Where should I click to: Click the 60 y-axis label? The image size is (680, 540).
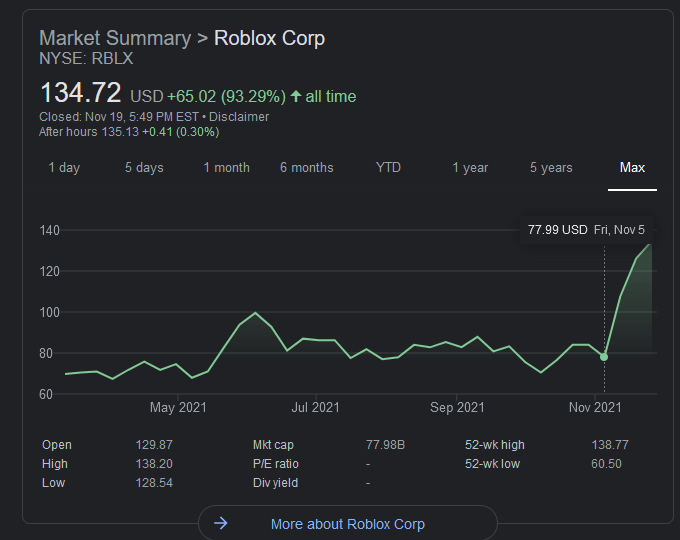(46, 394)
